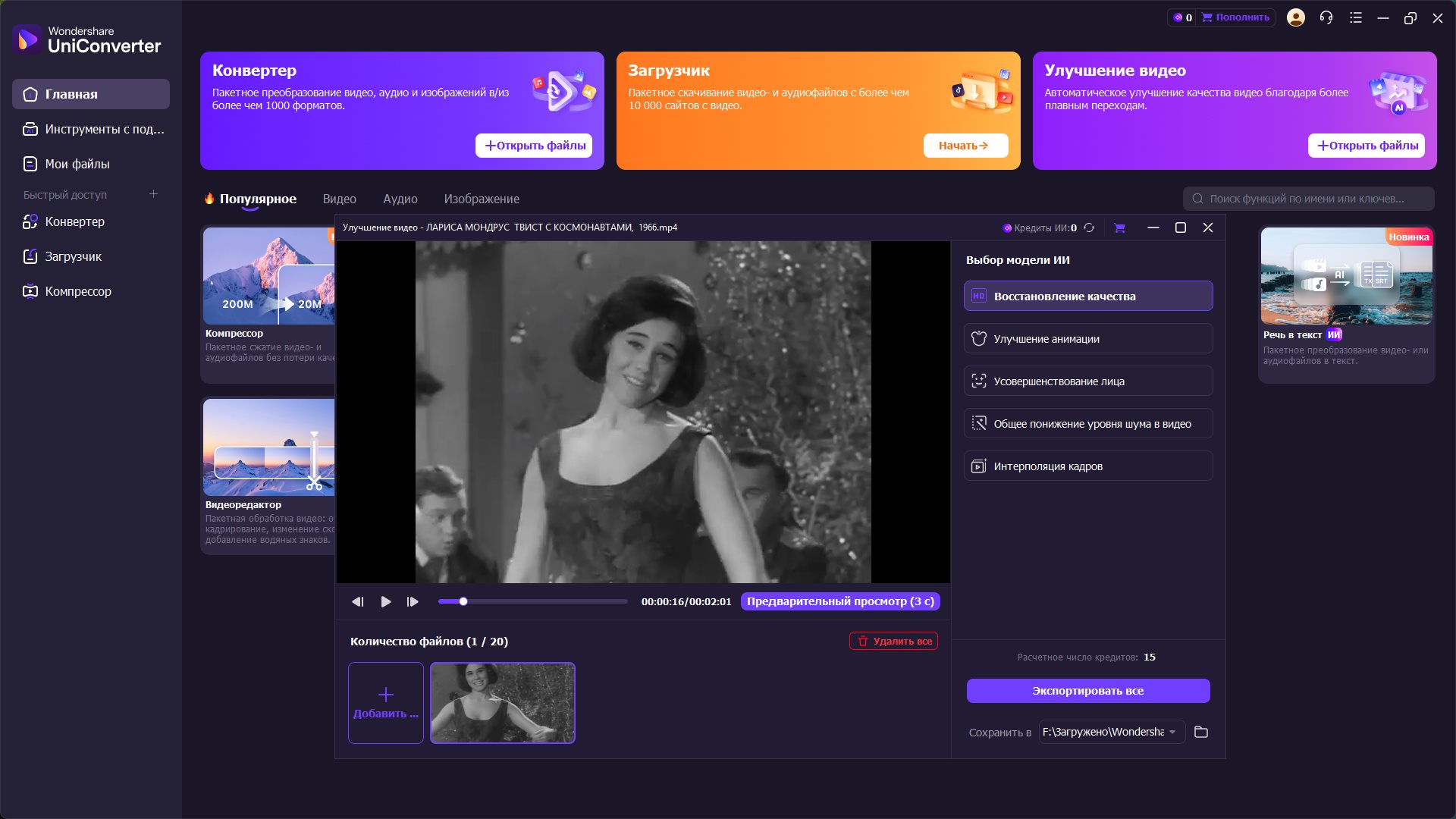
Task: Switch to the Видео tab
Action: point(339,199)
